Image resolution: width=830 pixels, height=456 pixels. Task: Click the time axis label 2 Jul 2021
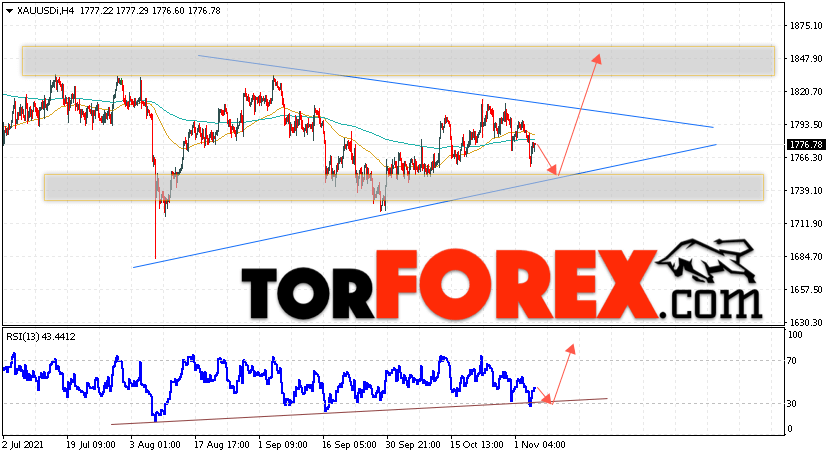click(x=23, y=444)
